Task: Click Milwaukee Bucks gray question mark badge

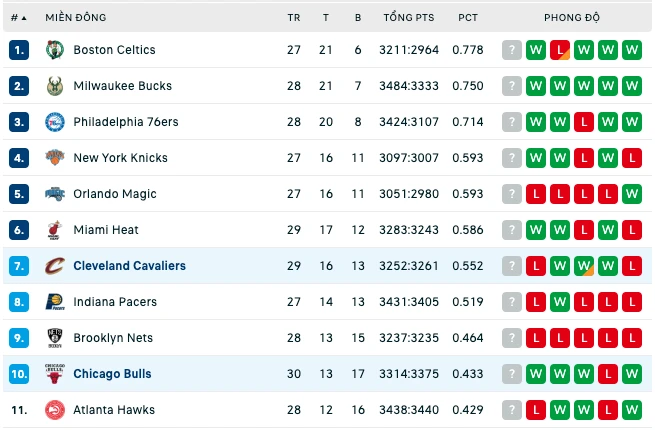Action: (x=512, y=86)
